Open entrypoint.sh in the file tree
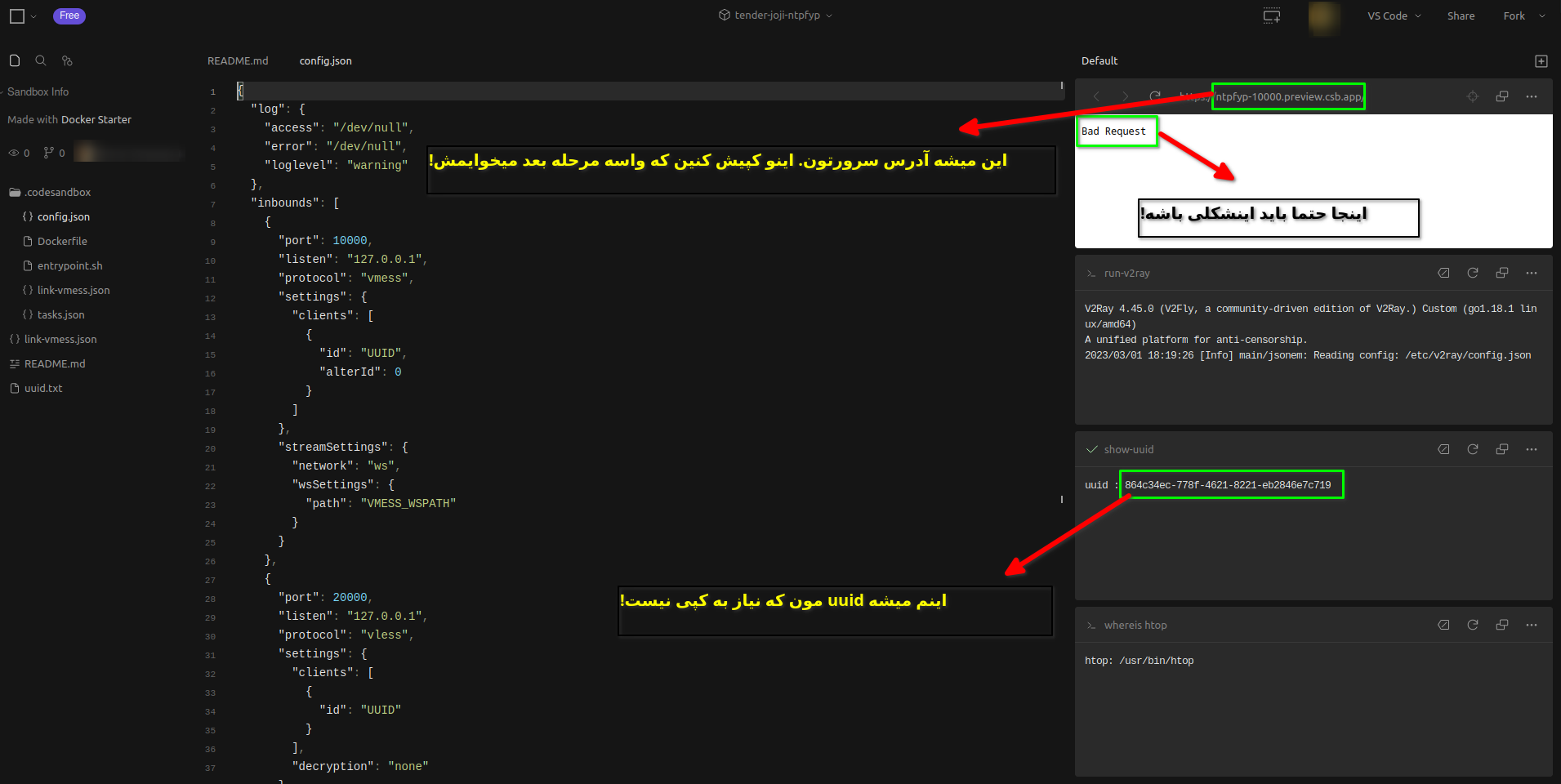The image size is (1561, 784). coord(70,266)
